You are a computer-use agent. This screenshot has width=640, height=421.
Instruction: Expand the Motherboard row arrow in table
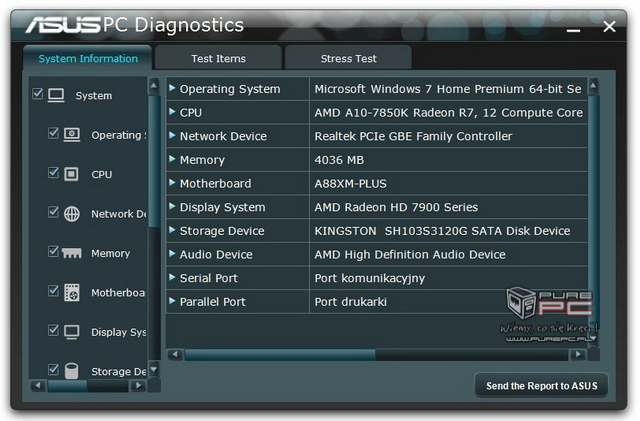point(172,183)
